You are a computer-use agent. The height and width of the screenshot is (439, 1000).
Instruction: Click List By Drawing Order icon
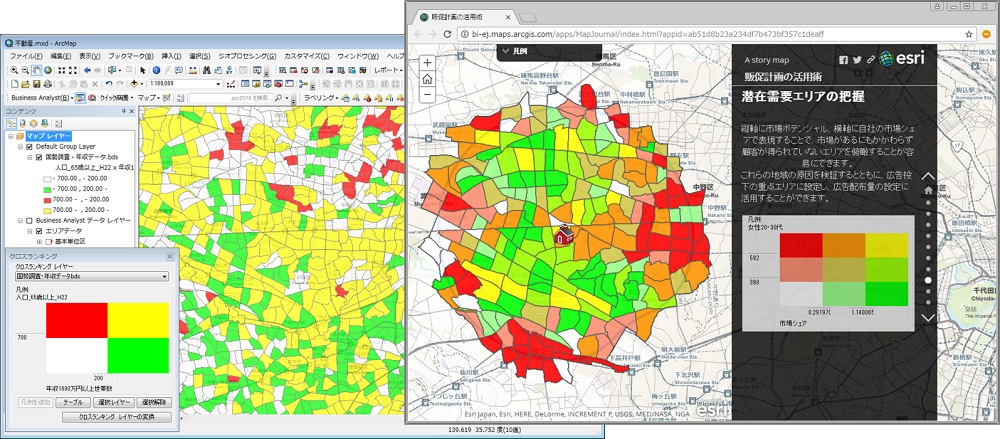click(11, 123)
